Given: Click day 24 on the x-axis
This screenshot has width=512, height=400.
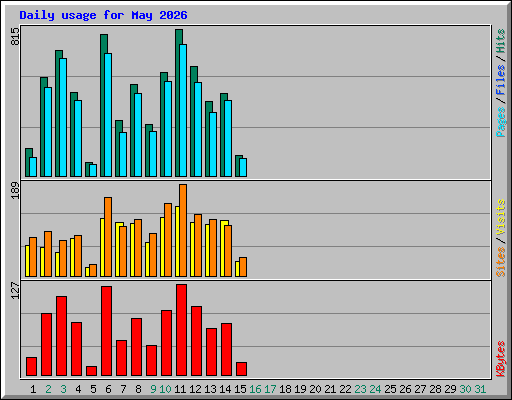Looking at the screenshot, I should (375, 389).
